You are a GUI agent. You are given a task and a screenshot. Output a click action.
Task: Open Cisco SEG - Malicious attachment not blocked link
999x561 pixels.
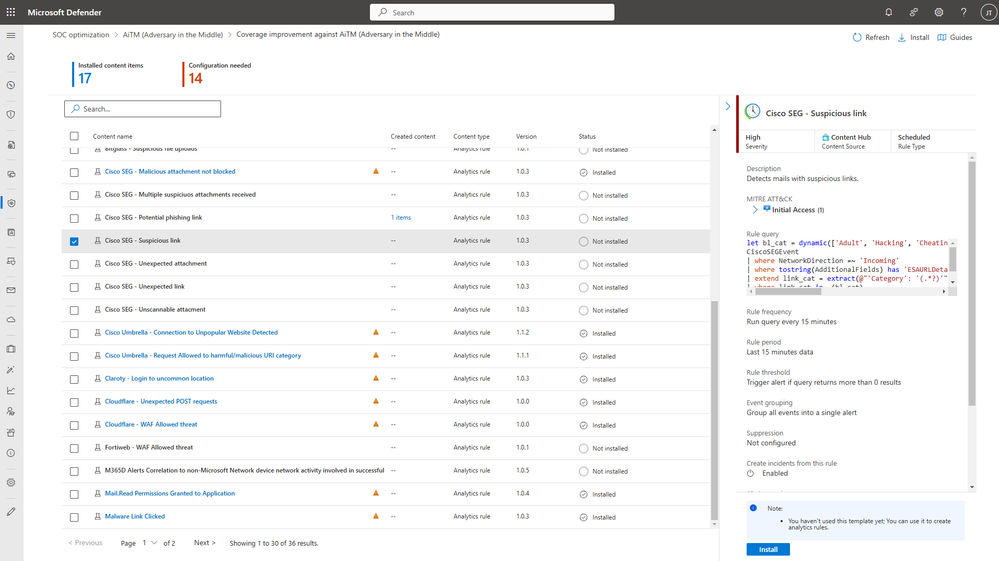170,171
